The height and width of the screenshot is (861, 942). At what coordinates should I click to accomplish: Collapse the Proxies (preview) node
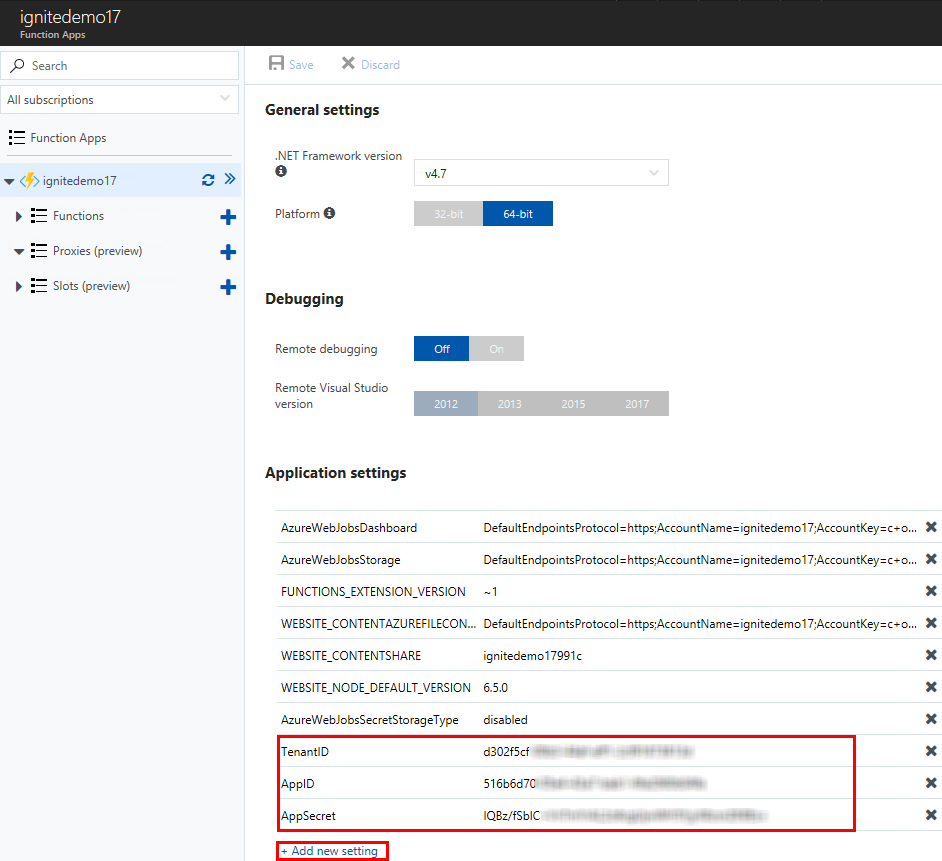coord(19,251)
